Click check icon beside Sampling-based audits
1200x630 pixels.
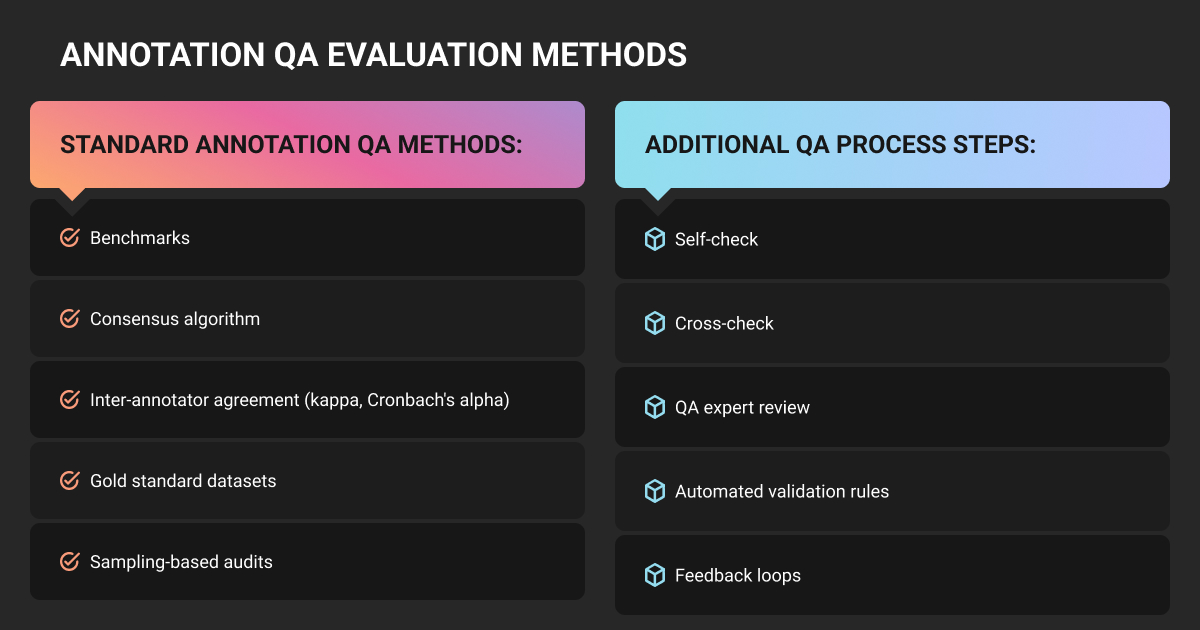coord(69,562)
